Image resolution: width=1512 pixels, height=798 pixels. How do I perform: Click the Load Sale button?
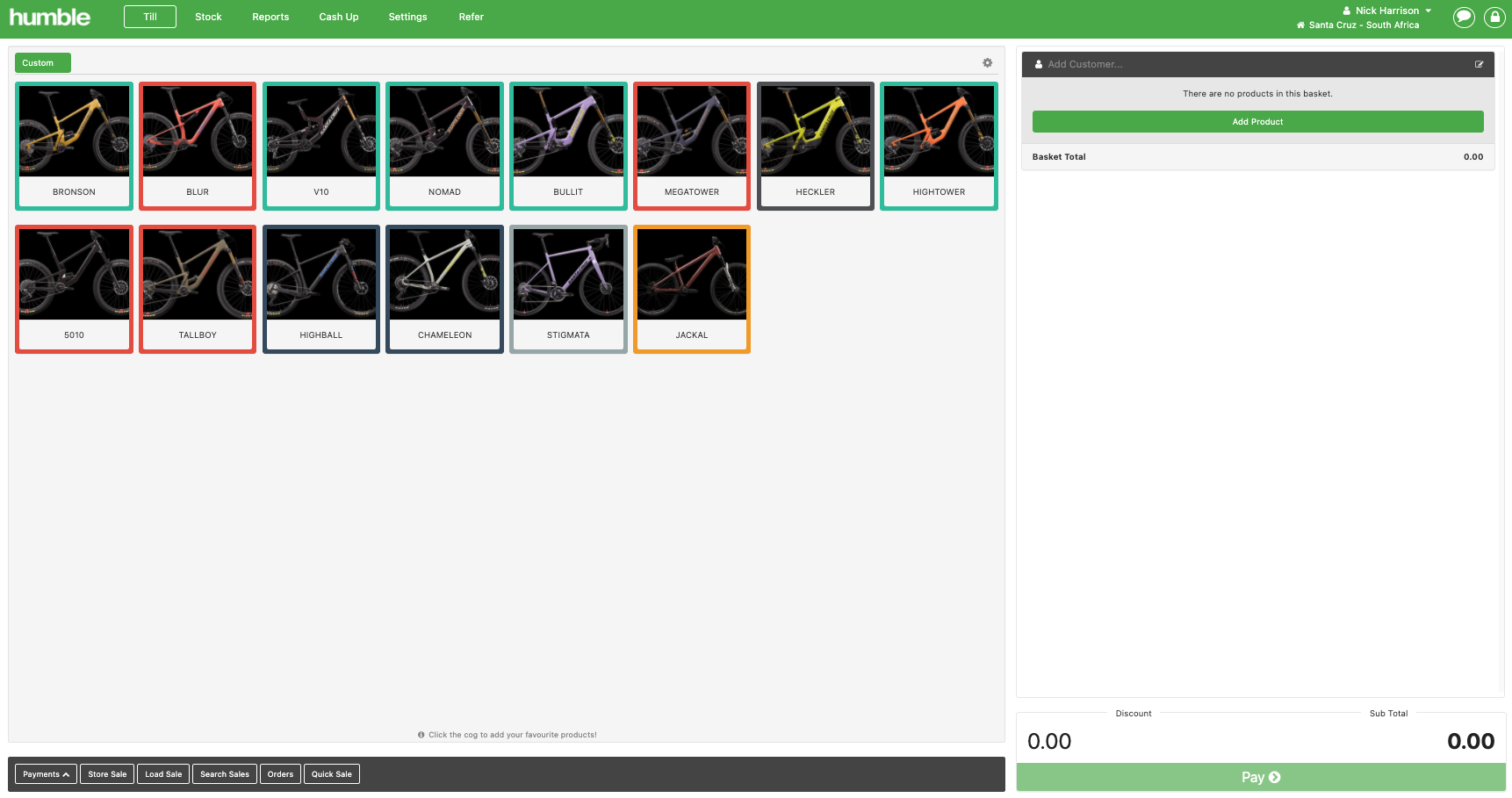[163, 774]
